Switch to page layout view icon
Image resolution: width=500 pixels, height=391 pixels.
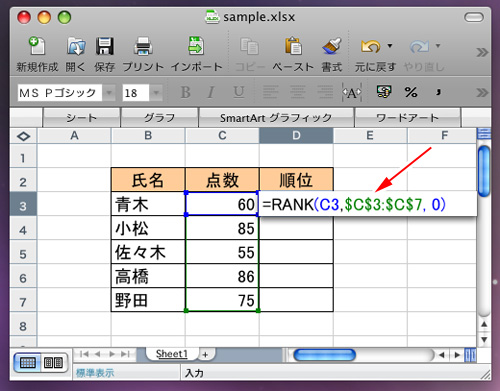click(x=53, y=362)
